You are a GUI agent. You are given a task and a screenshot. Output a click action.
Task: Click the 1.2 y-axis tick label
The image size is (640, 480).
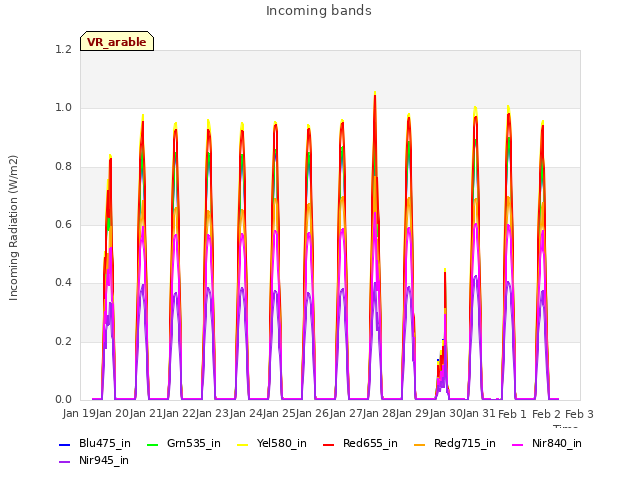tap(63, 49)
